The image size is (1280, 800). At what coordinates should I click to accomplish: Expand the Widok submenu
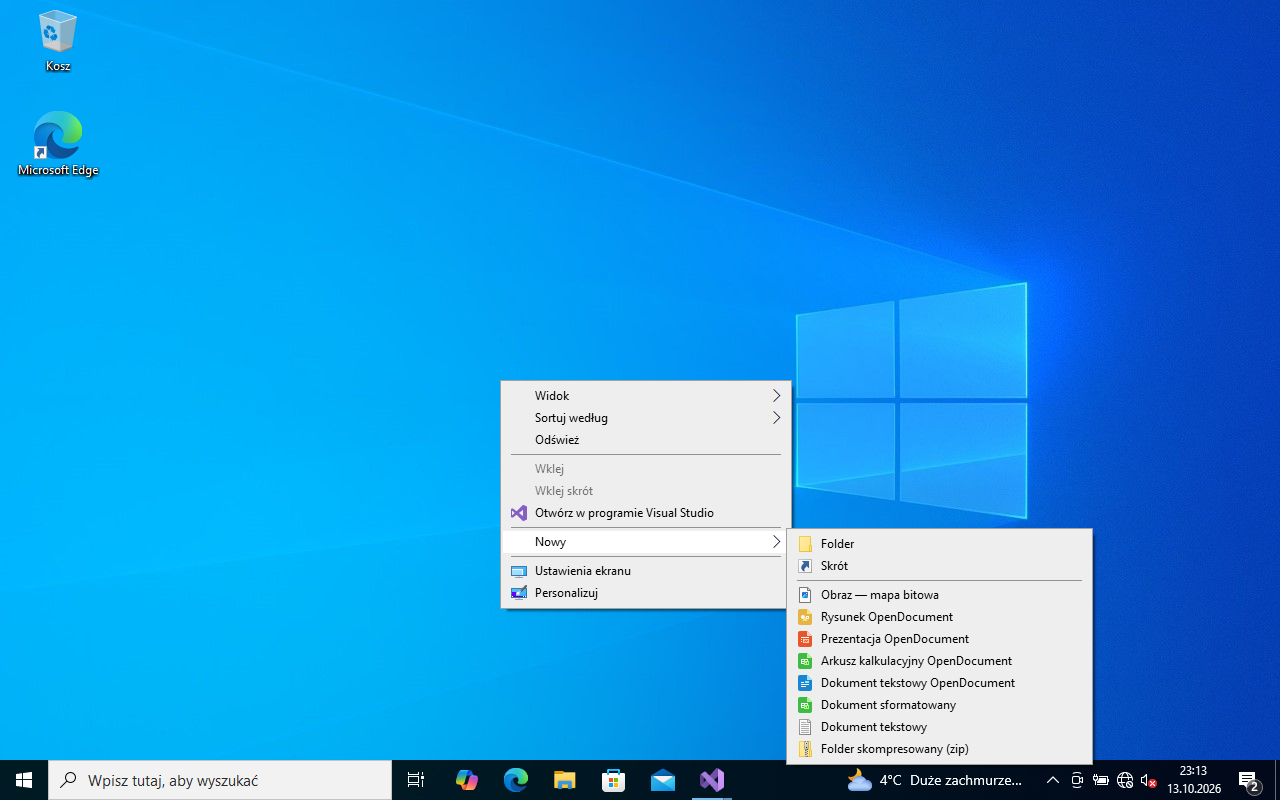coord(646,396)
